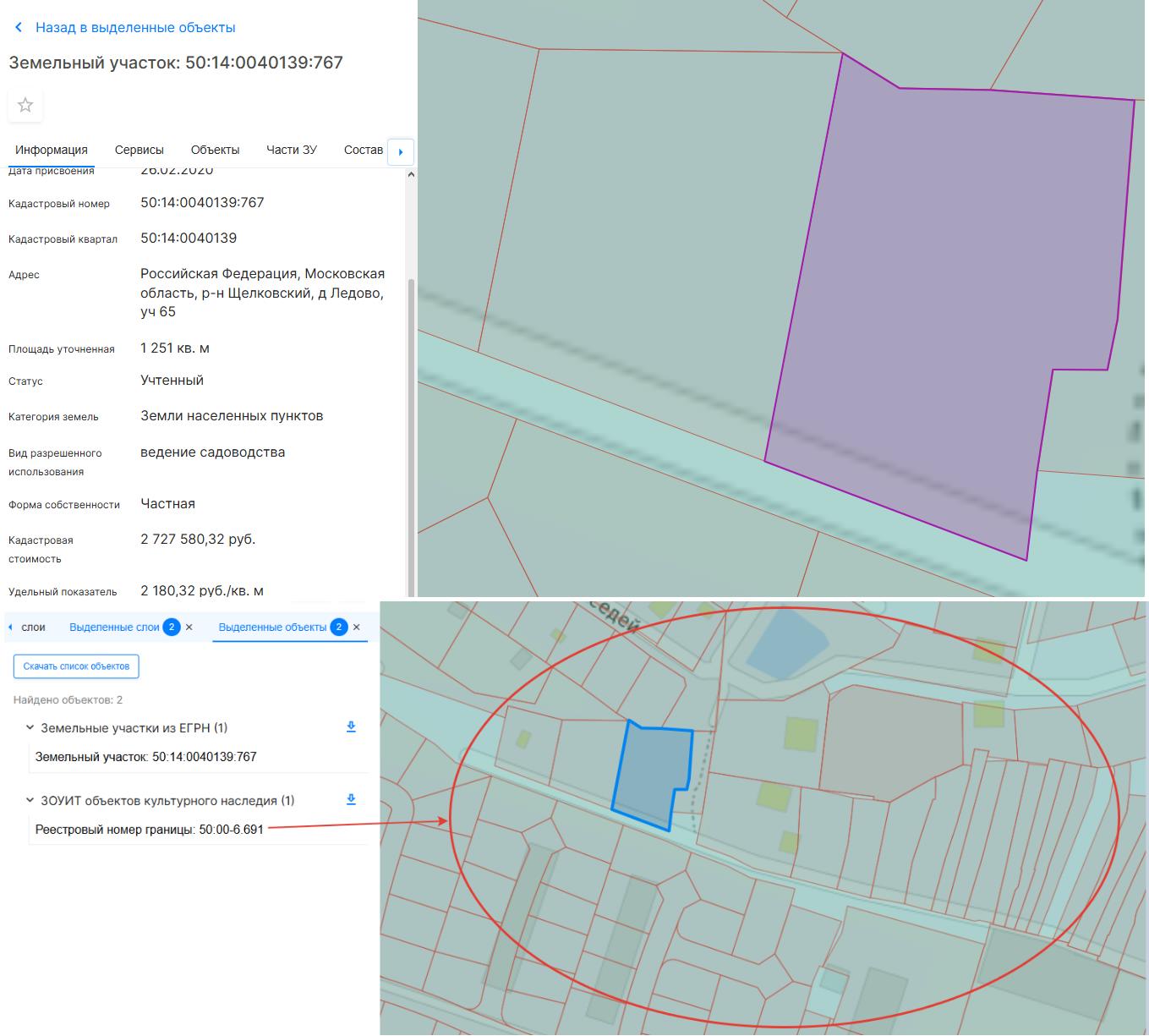Viewport: 1149px width, 1036px height.
Task: Show more tabs using the right arrow
Action: pyautogui.click(x=401, y=152)
